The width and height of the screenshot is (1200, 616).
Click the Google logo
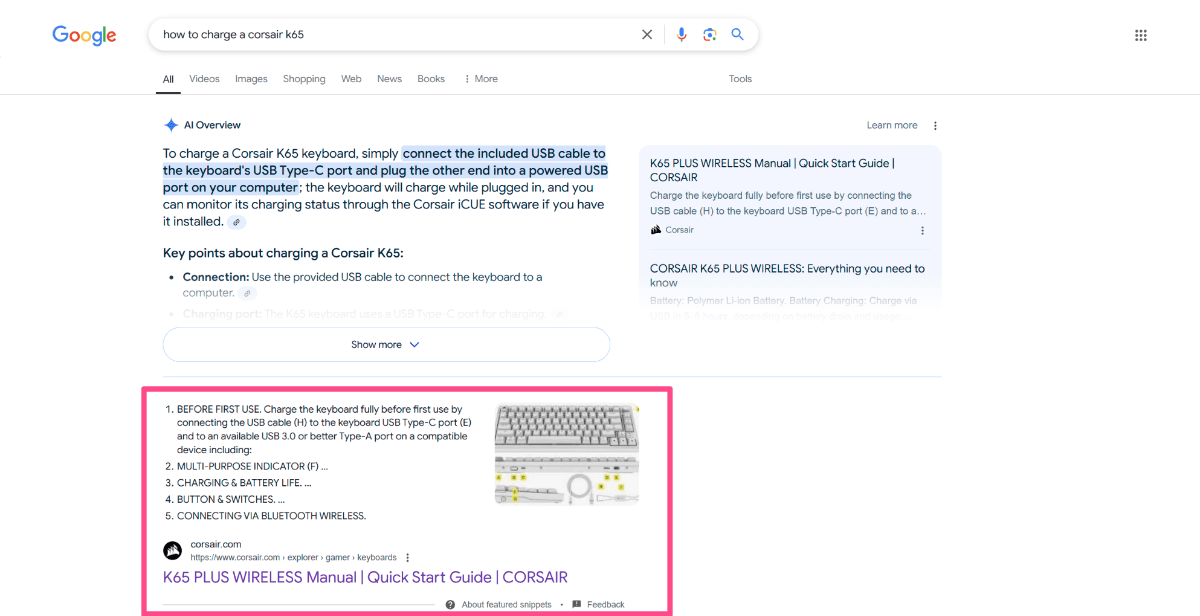[x=84, y=35]
